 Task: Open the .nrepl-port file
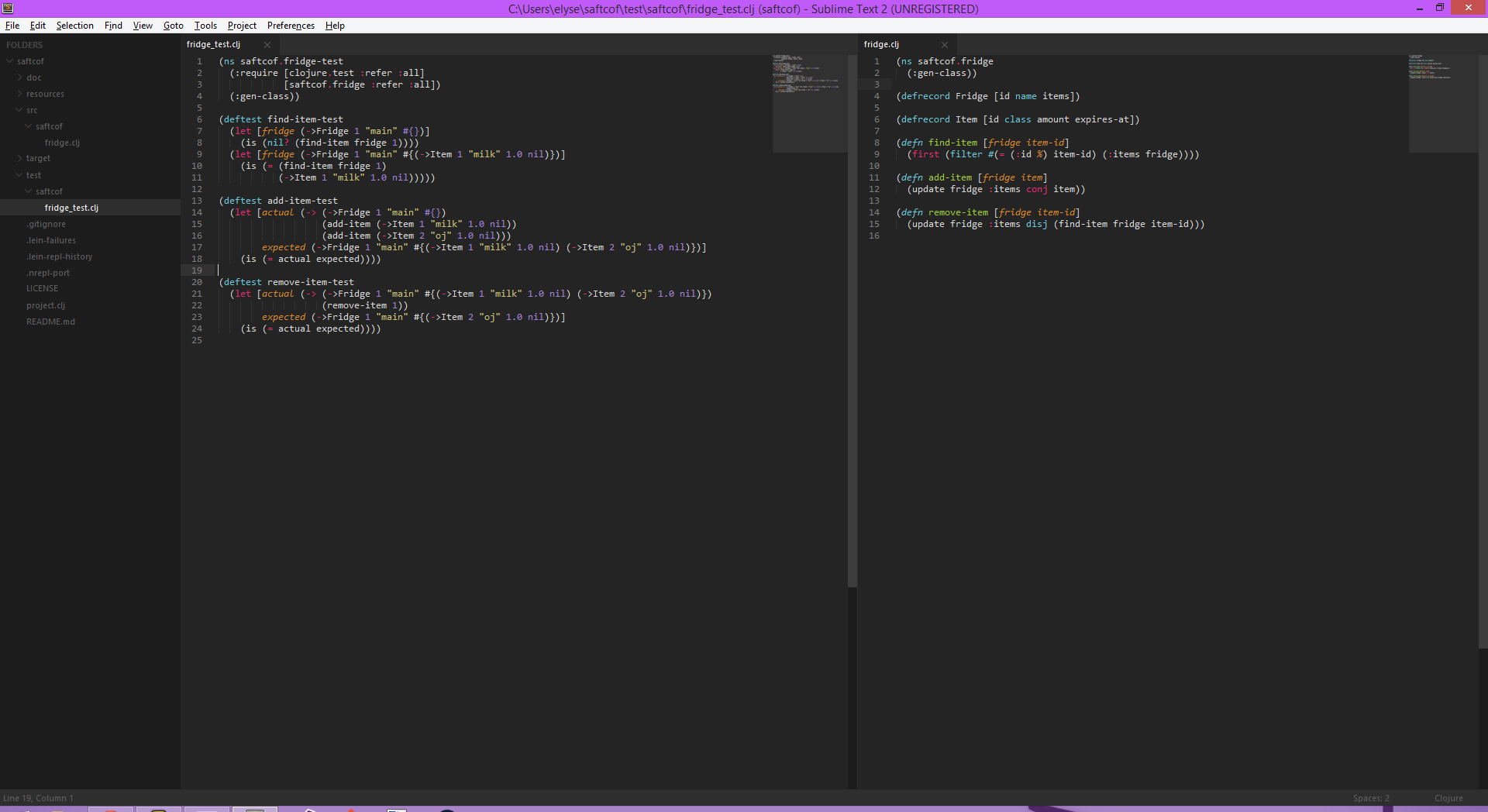point(48,273)
